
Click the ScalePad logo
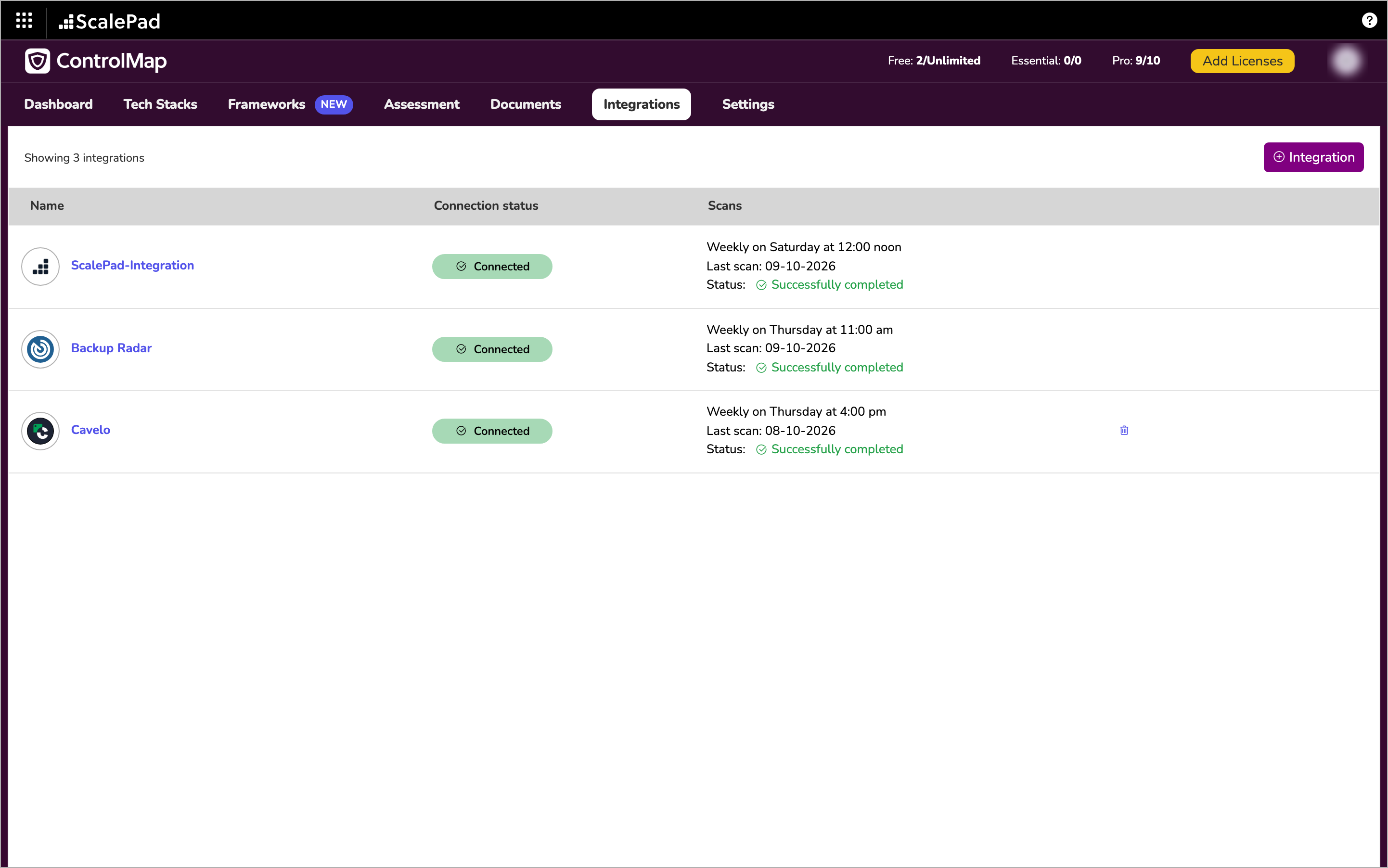click(109, 21)
